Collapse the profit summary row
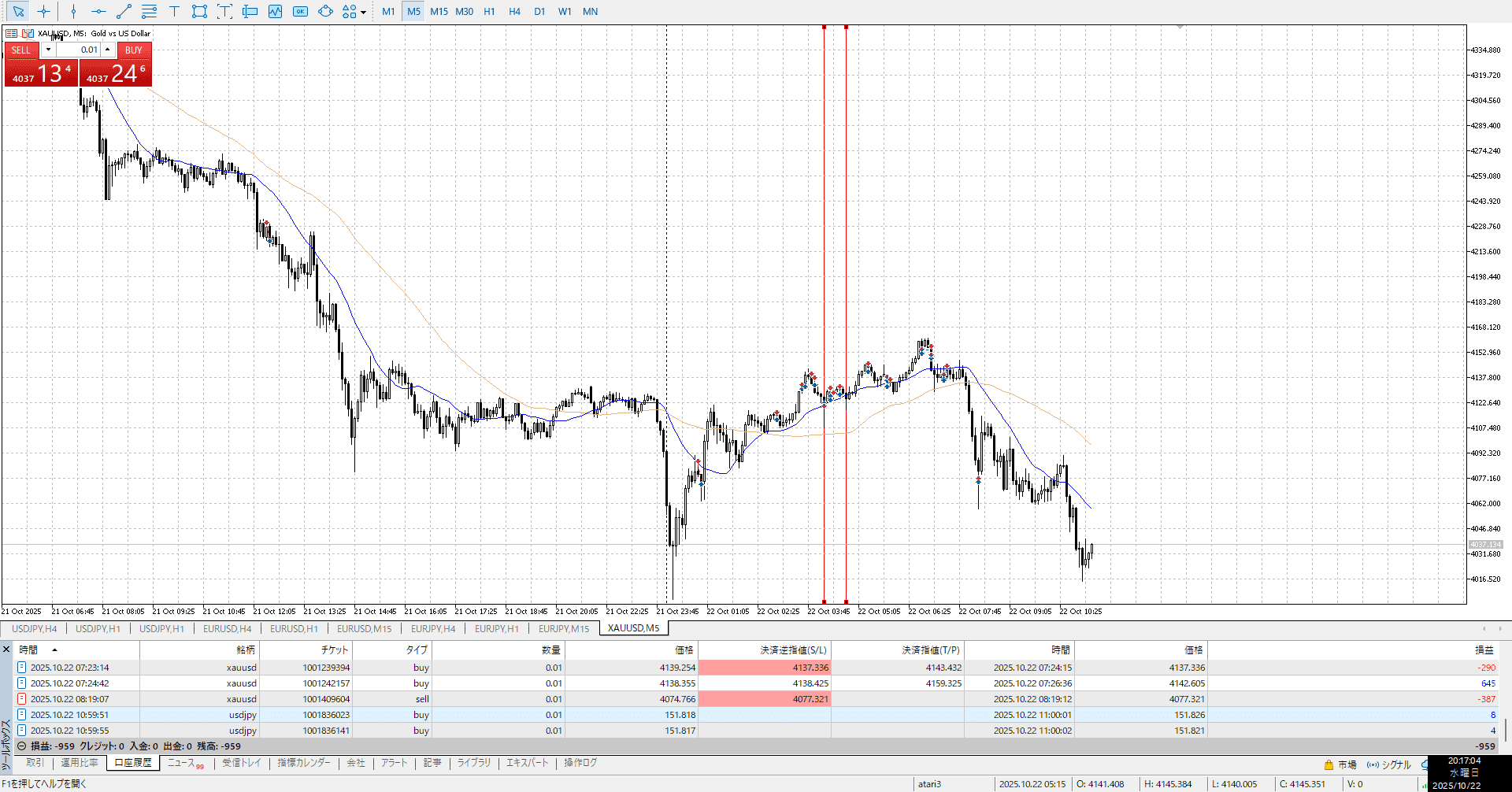 (22, 746)
